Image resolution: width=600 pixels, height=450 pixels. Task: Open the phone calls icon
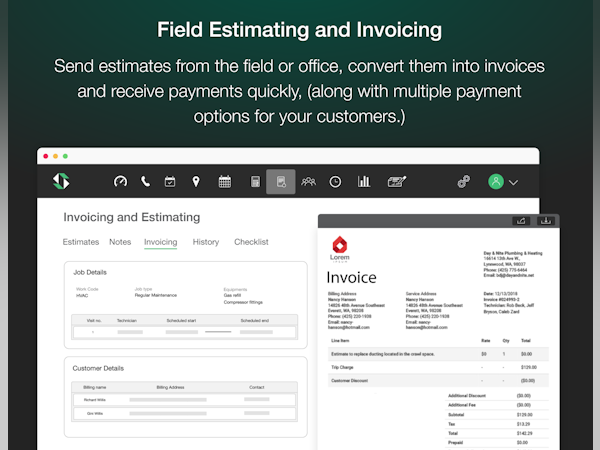[145, 181]
